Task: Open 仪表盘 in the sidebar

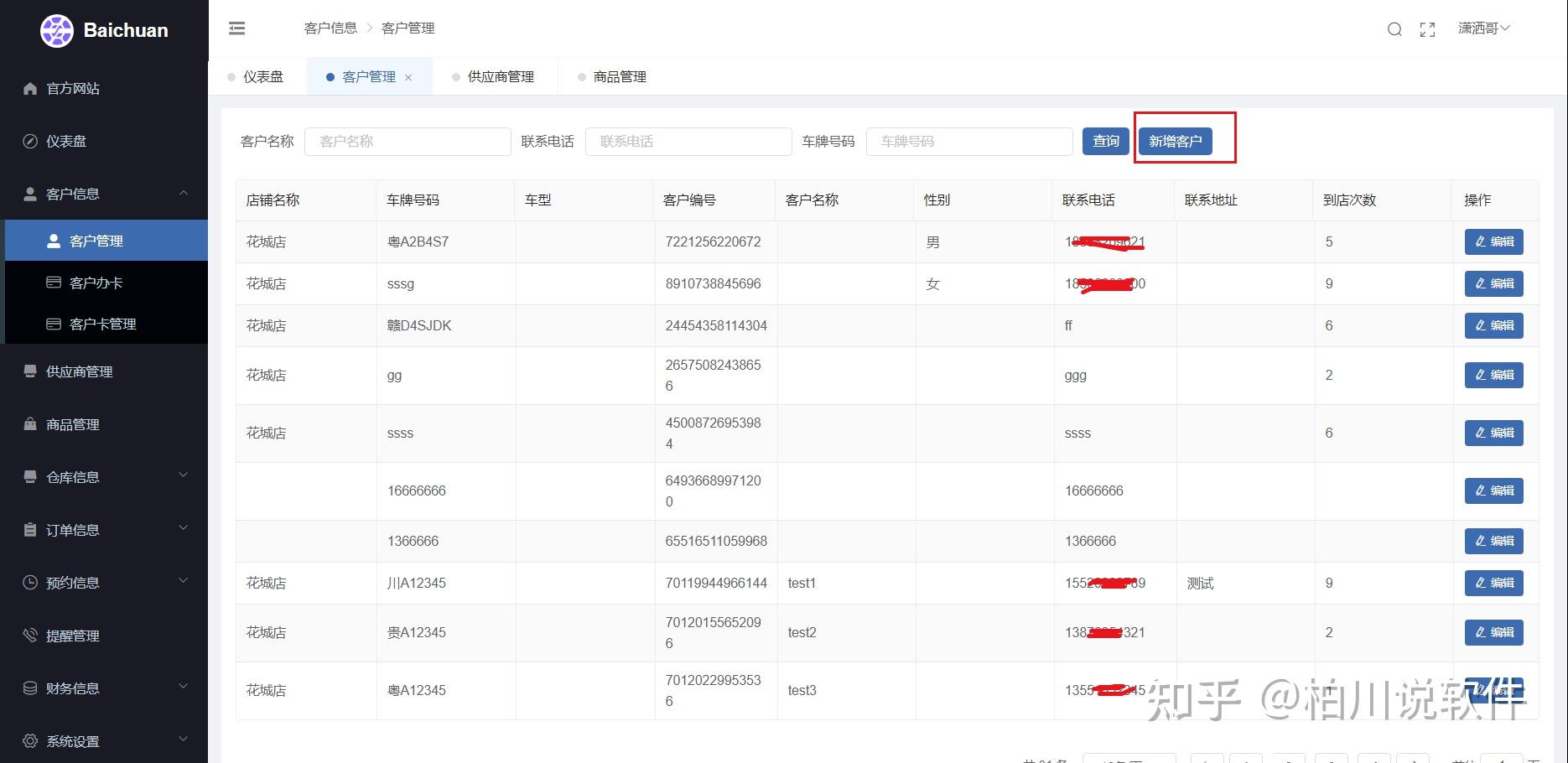Action: (x=104, y=141)
